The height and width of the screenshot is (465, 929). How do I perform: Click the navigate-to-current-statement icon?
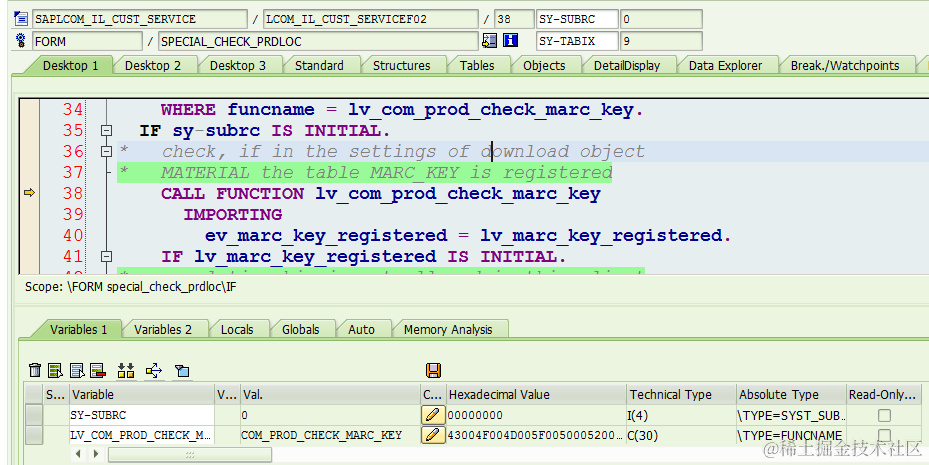(x=489, y=41)
